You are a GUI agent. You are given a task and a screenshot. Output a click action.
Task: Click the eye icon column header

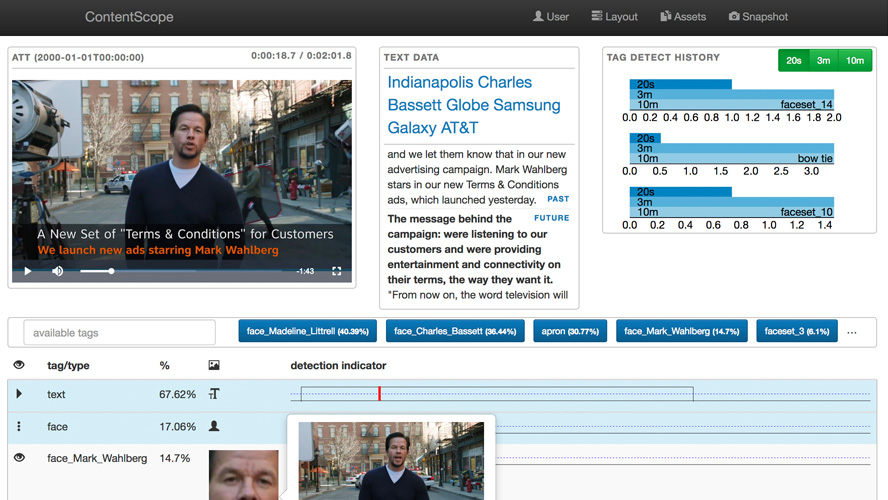19,366
